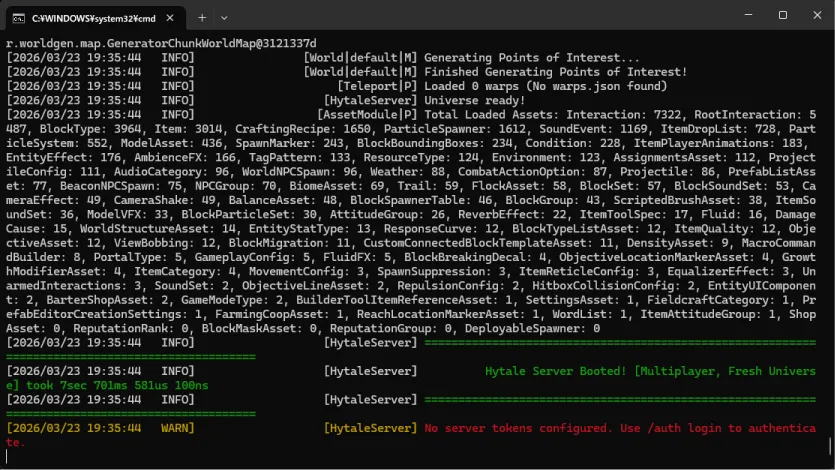Click 'Finished Generating Points of Interest!' line
This screenshot has height=470, width=835.
point(556,72)
